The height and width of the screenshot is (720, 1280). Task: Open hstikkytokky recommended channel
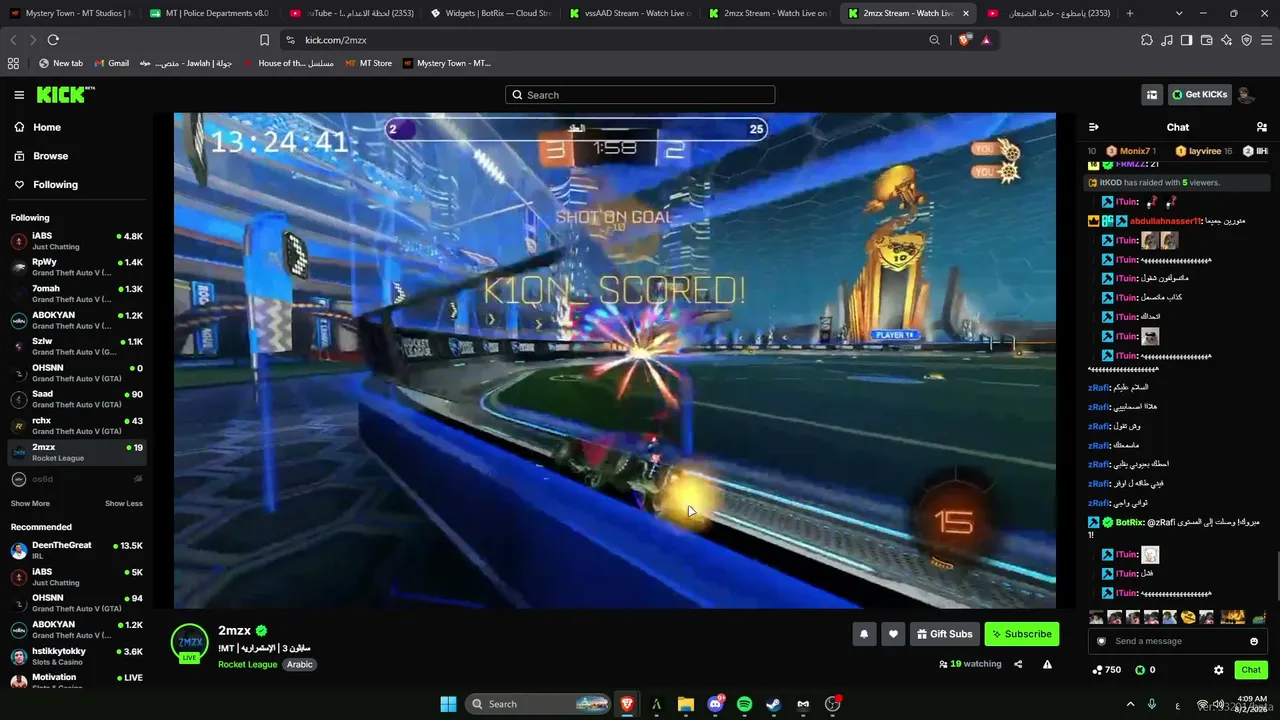pyautogui.click(x=76, y=656)
